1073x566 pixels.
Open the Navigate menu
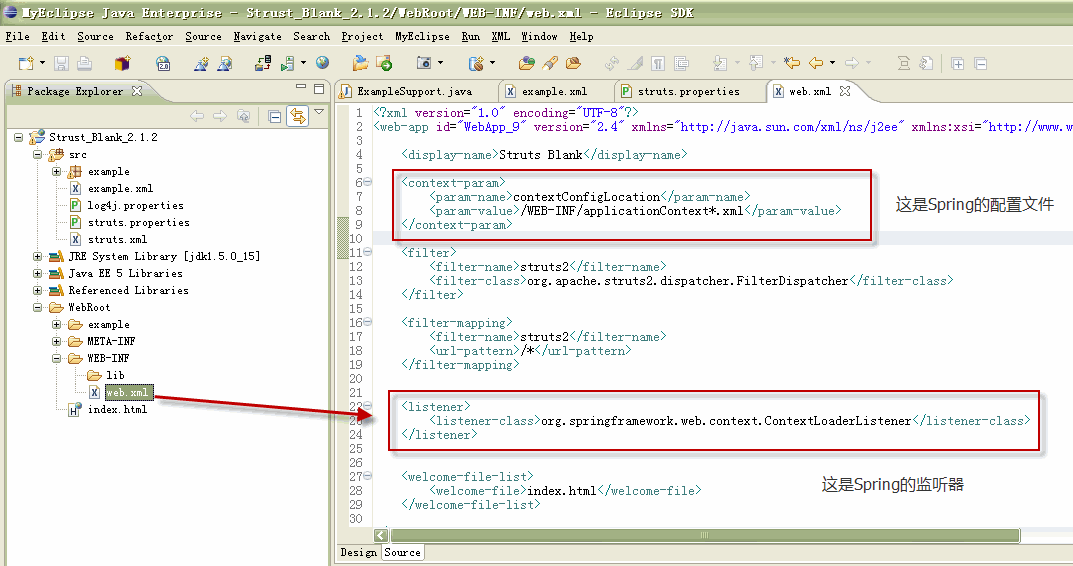point(257,36)
